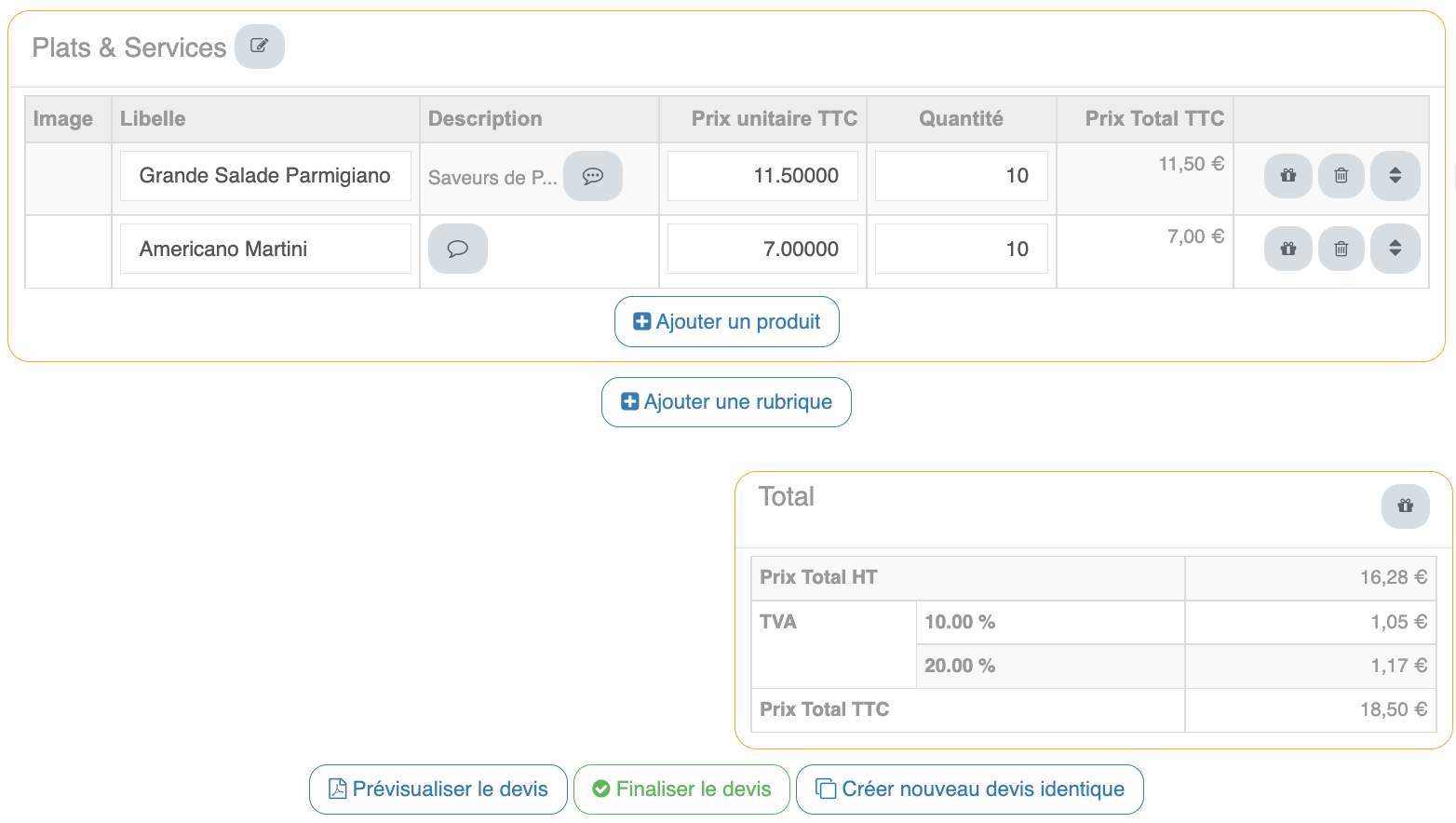Open the Grande Salade Parmigiano description comment

tap(593, 176)
